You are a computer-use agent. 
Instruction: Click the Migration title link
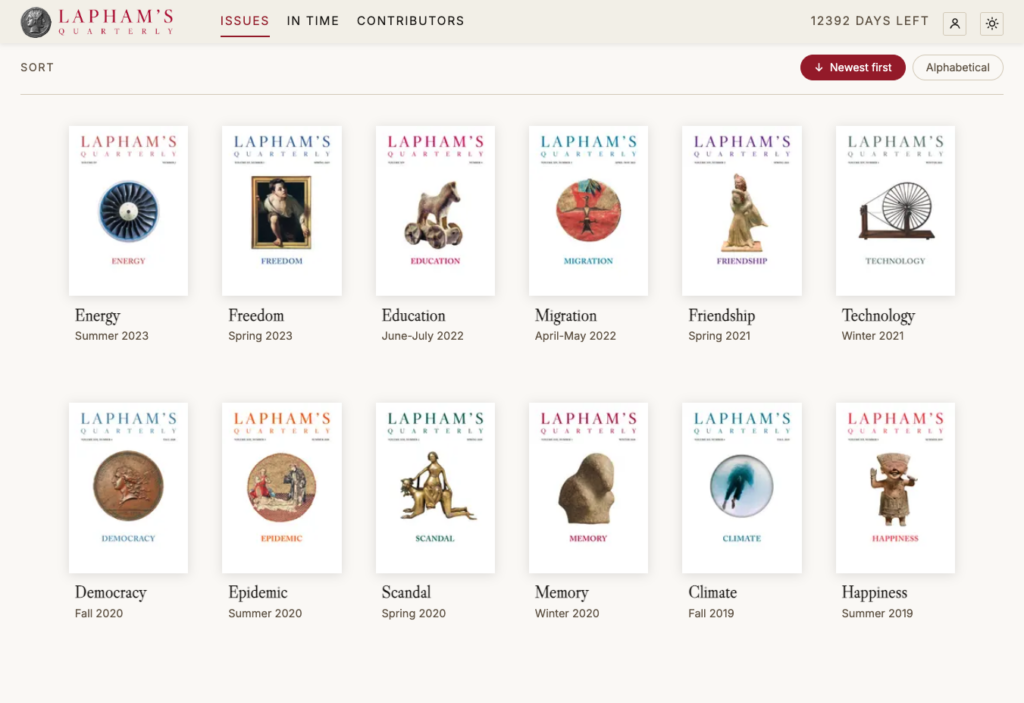[x=566, y=316]
